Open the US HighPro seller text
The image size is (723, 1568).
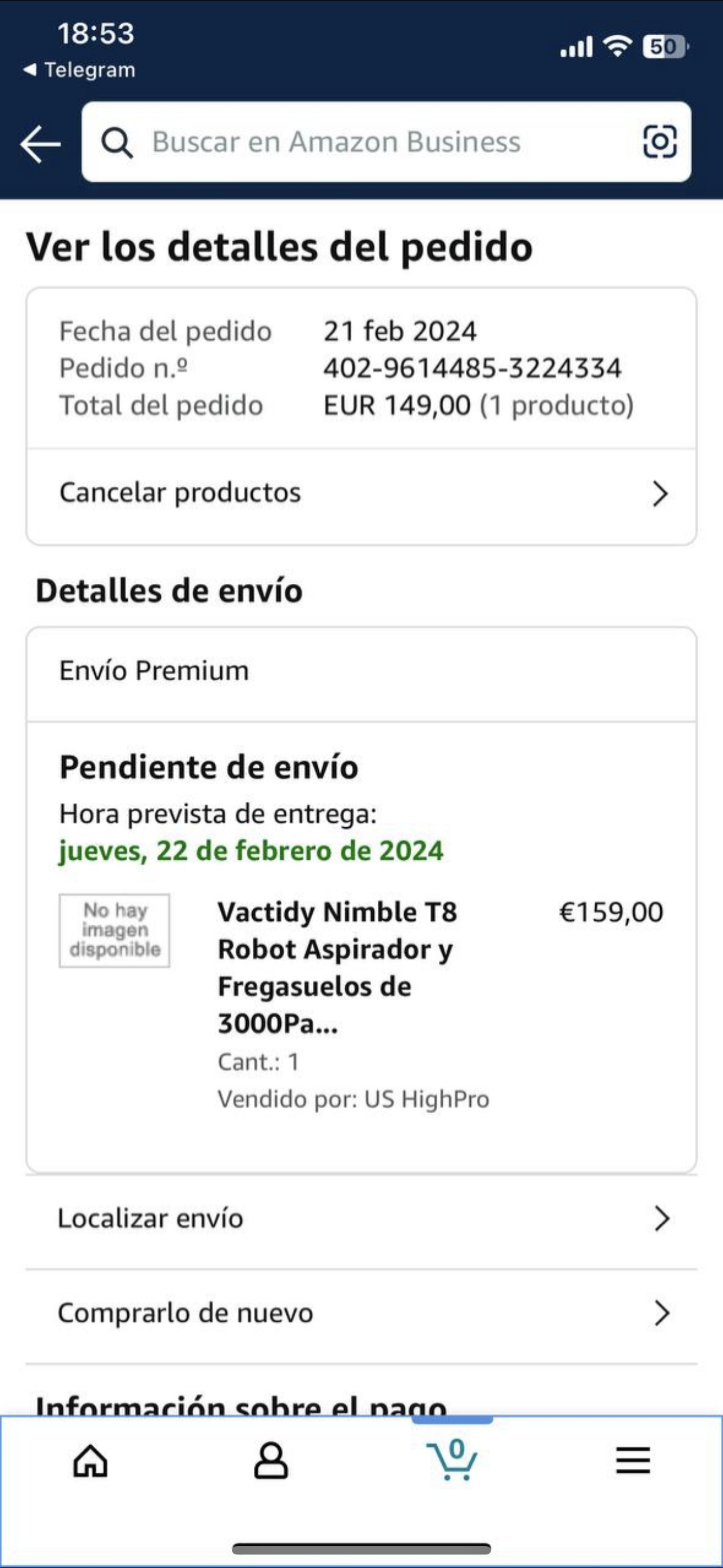click(x=427, y=1099)
